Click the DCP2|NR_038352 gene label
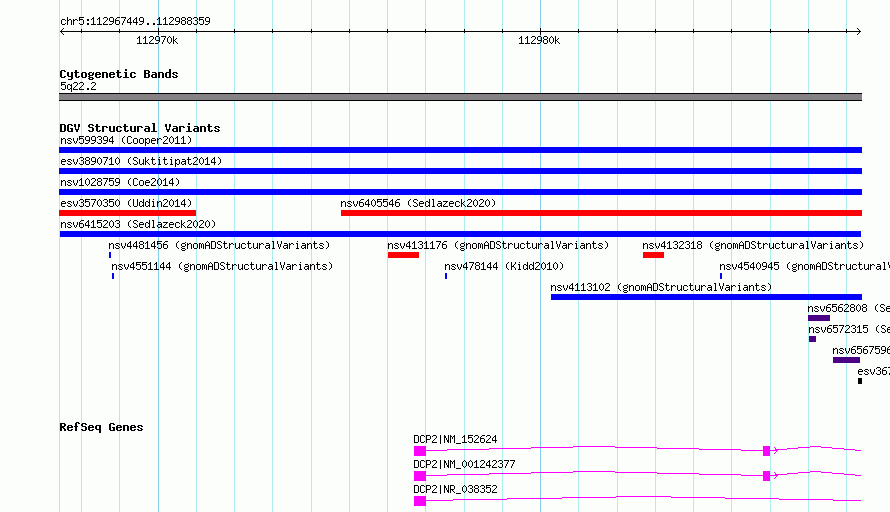Image resolution: width=890 pixels, height=512 pixels. coord(455,489)
